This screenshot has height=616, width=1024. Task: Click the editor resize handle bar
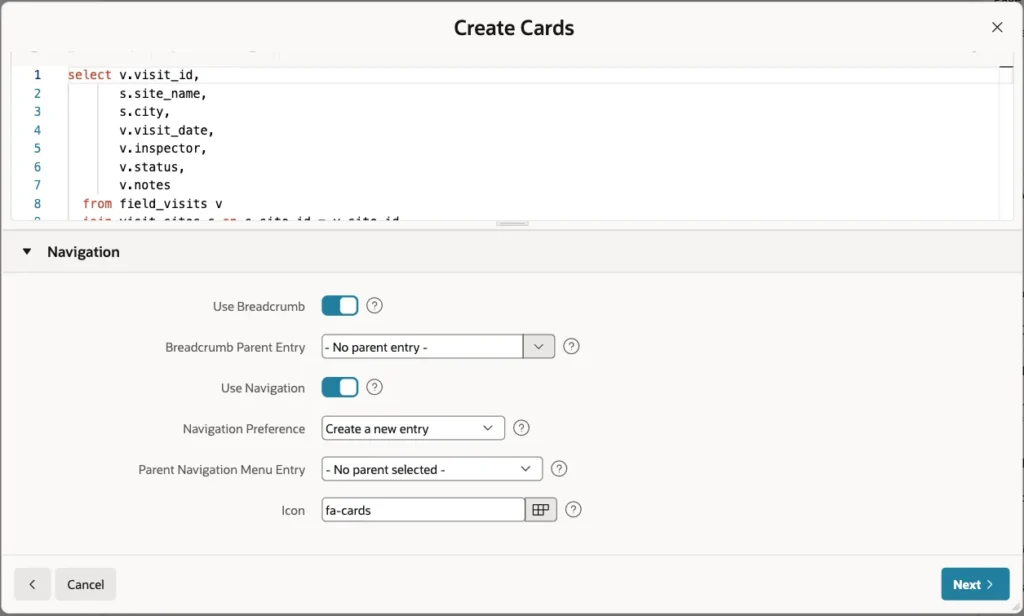click(x=512, y=223)
